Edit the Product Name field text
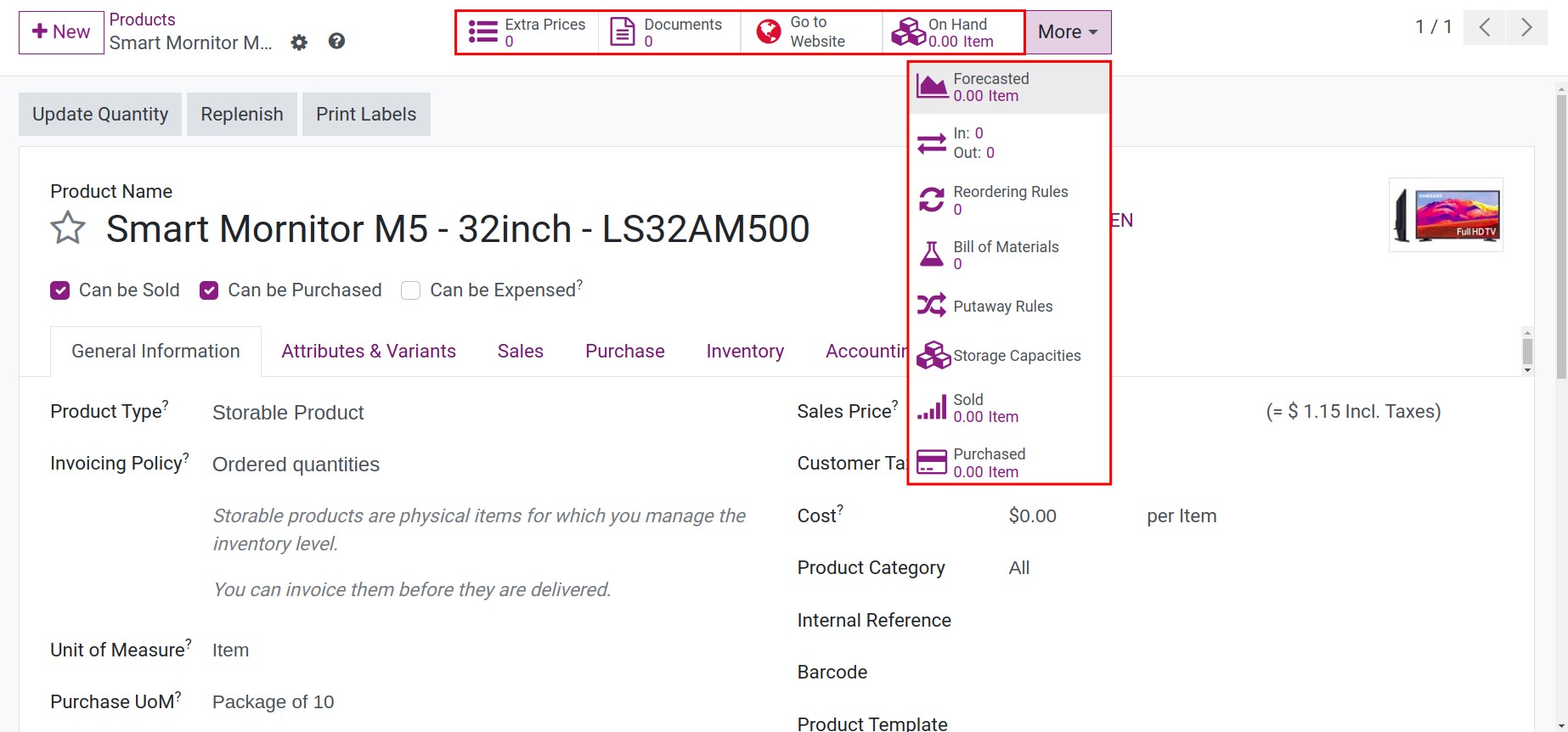 tap(458, 228)
